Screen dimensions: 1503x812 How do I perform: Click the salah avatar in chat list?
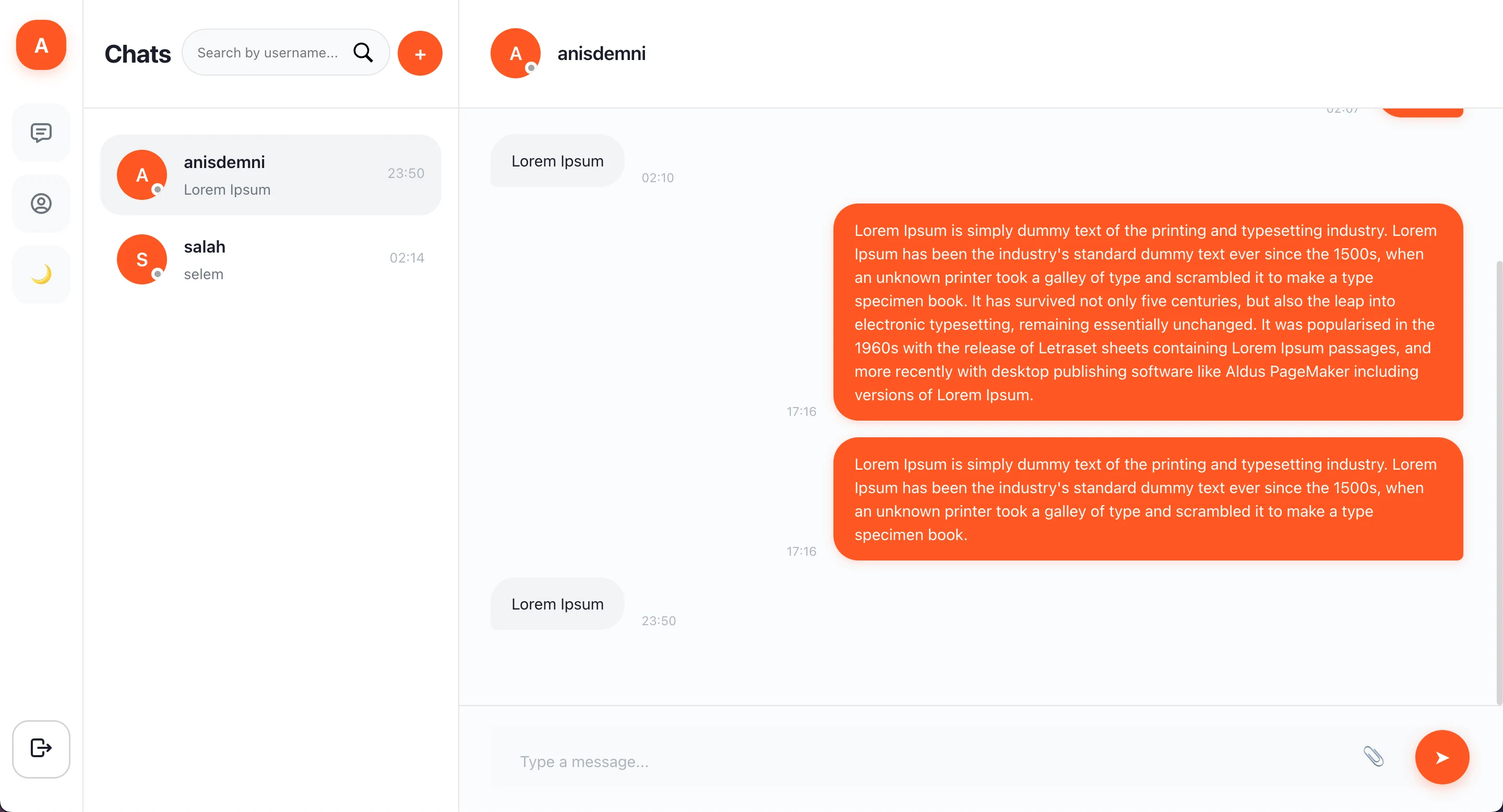(x=142, y=259)
